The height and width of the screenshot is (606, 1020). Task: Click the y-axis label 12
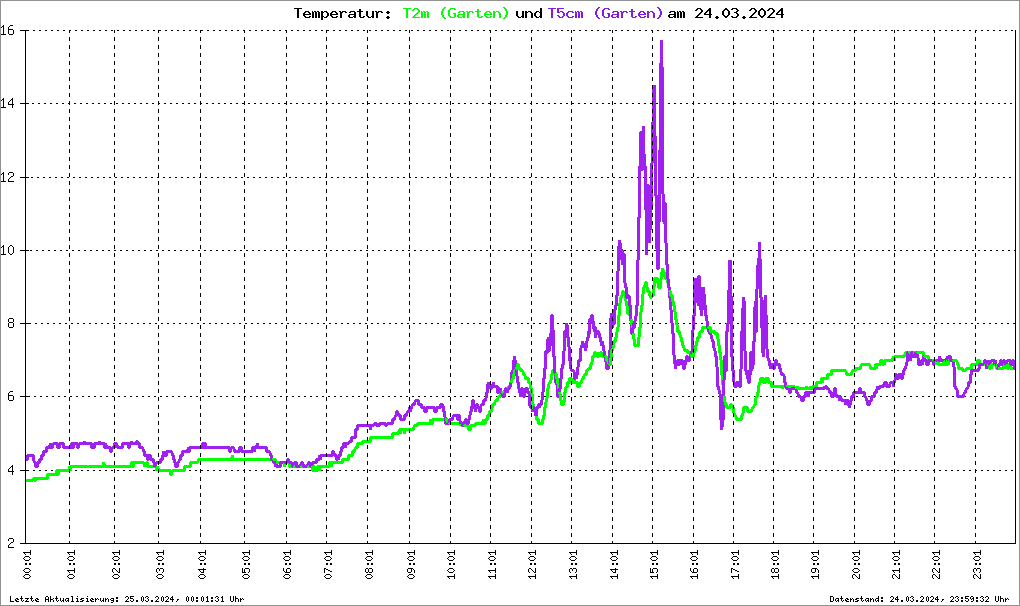(8, 177)
